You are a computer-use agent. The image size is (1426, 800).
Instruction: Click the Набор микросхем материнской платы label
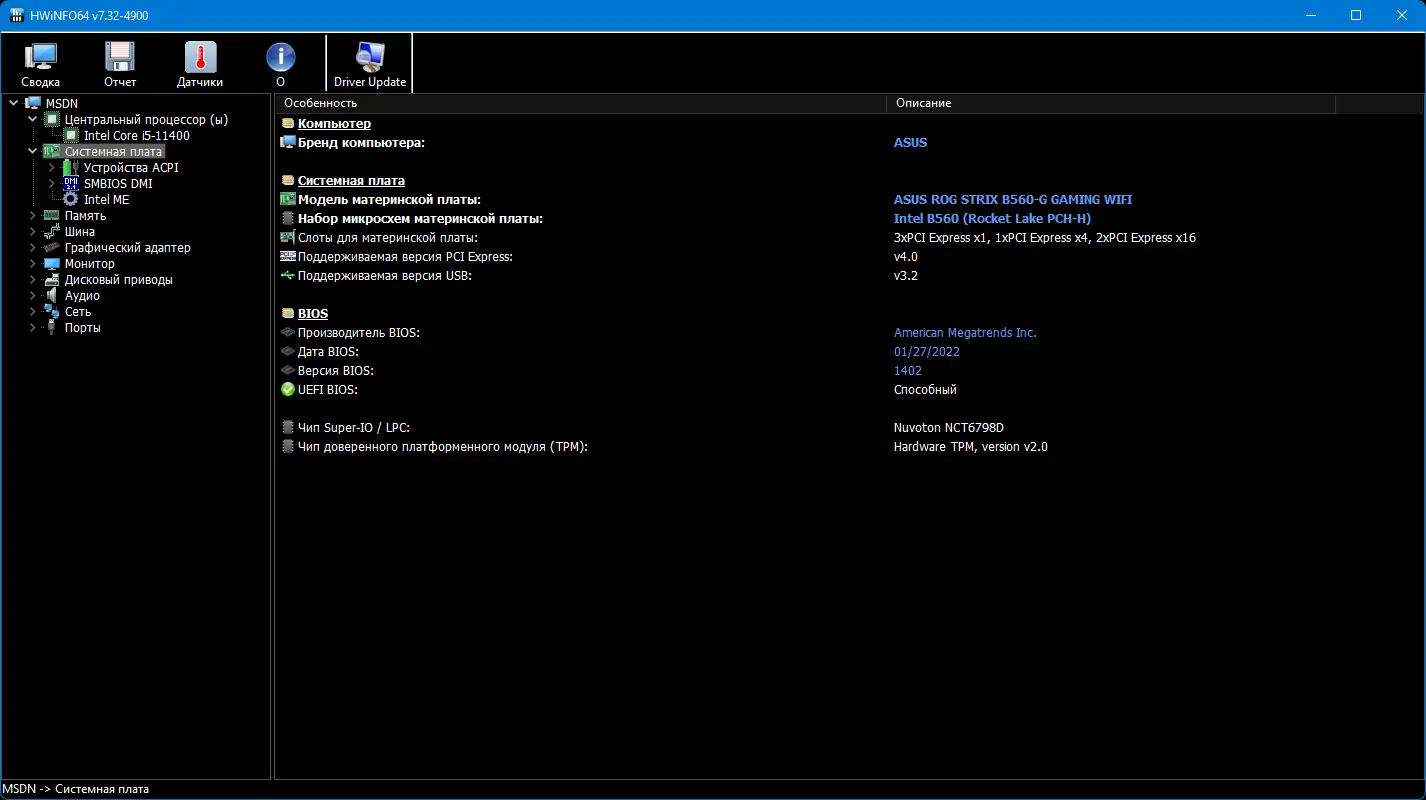(420, 218)
